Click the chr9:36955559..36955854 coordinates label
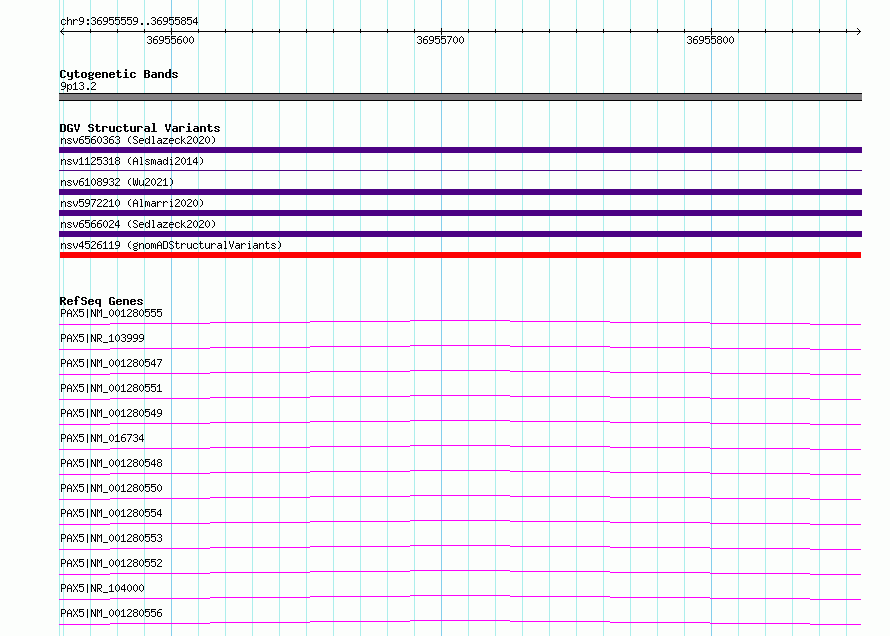This screenshot has height=636, width=890. pyautogui.click(x=129, y=22)
